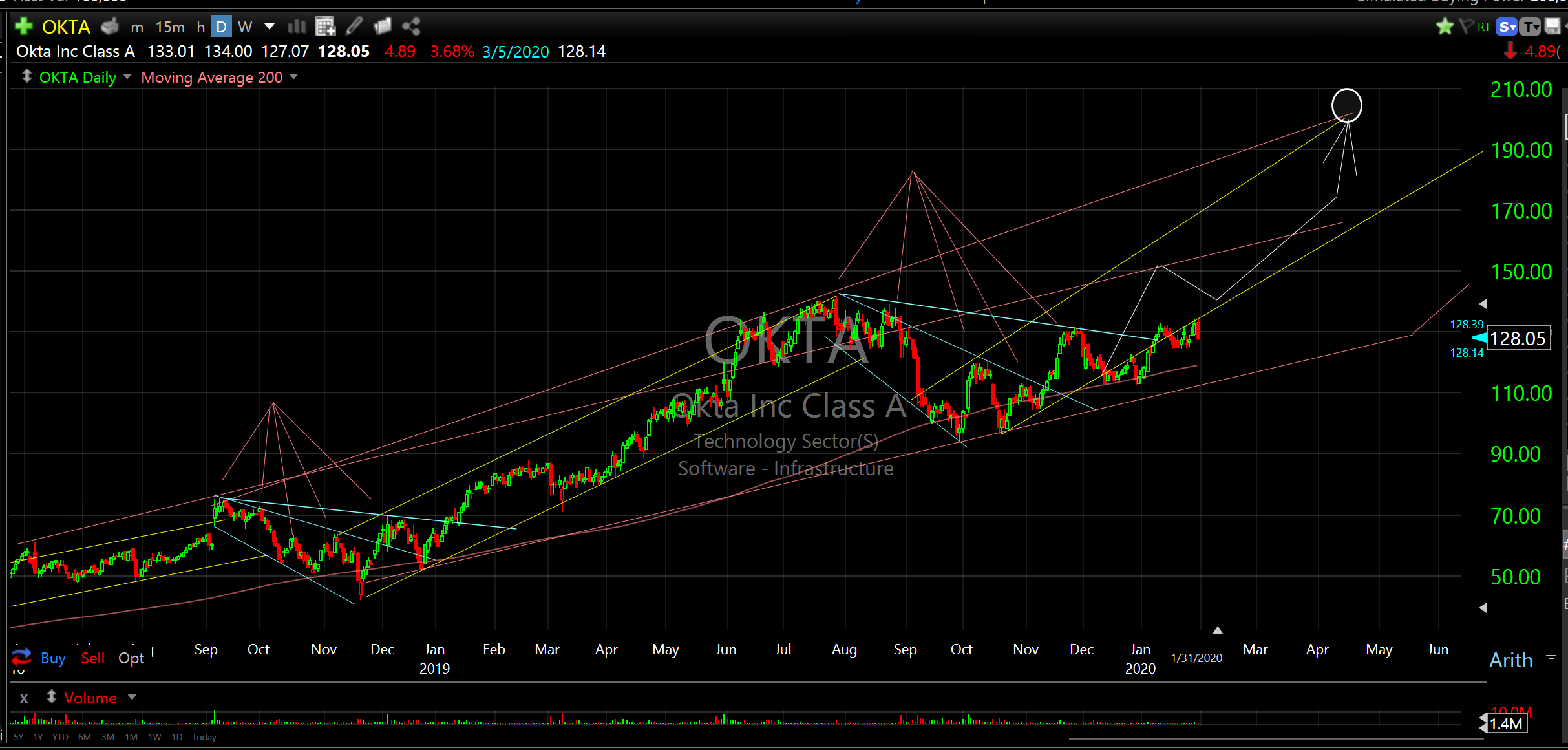
Task: Click the red Sell button
Action: pos(92,658)
